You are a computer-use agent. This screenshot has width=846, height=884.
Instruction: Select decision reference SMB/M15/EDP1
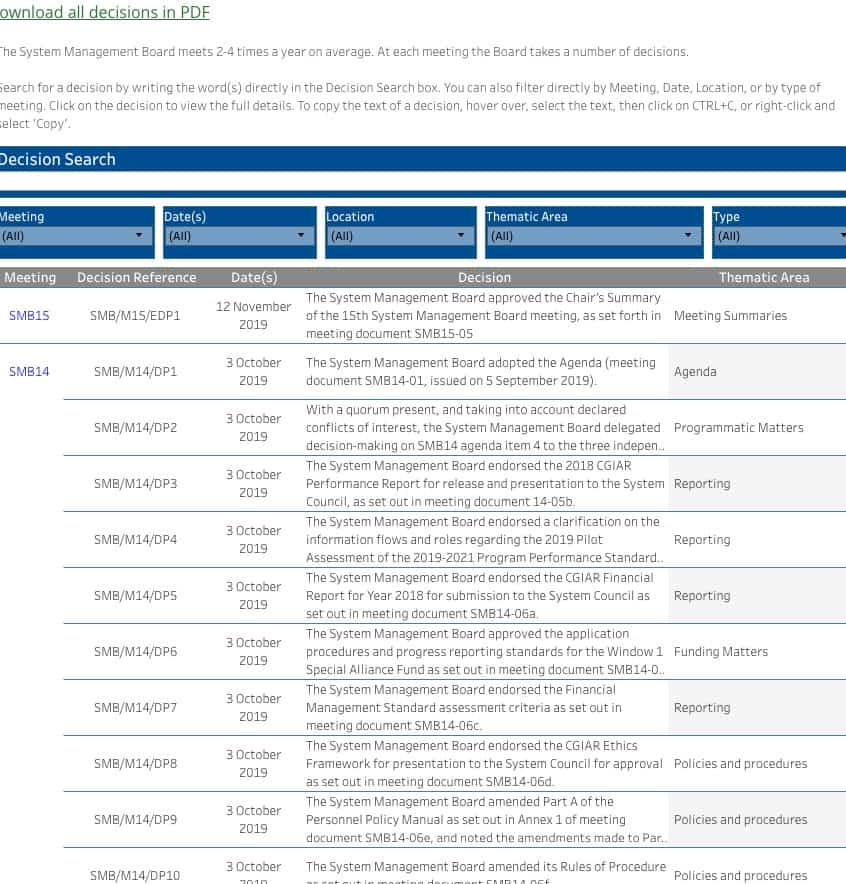136,316
